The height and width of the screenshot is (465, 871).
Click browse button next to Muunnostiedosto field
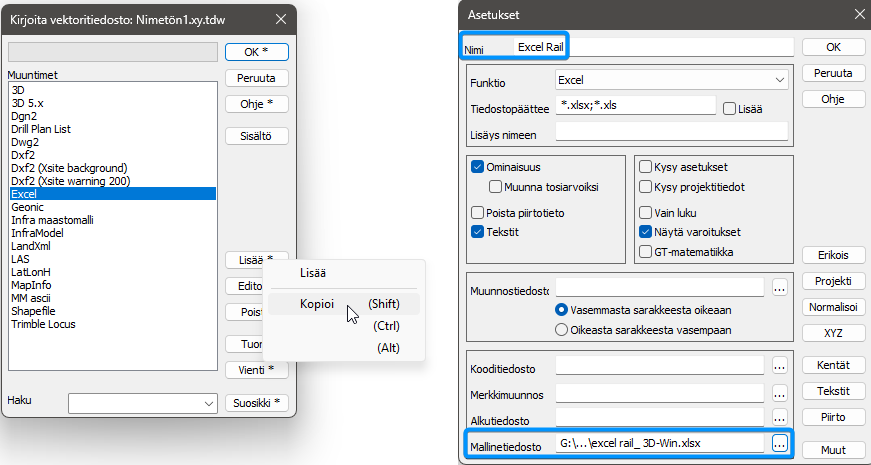pyautogui.click(x=780, y=288)
